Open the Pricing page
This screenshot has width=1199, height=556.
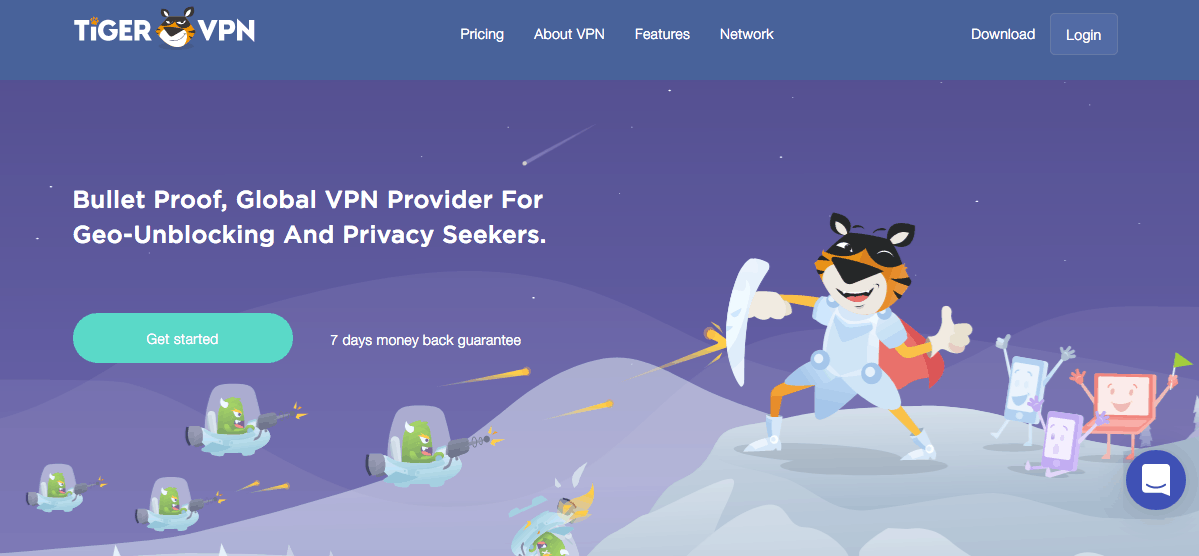point(482,34)
